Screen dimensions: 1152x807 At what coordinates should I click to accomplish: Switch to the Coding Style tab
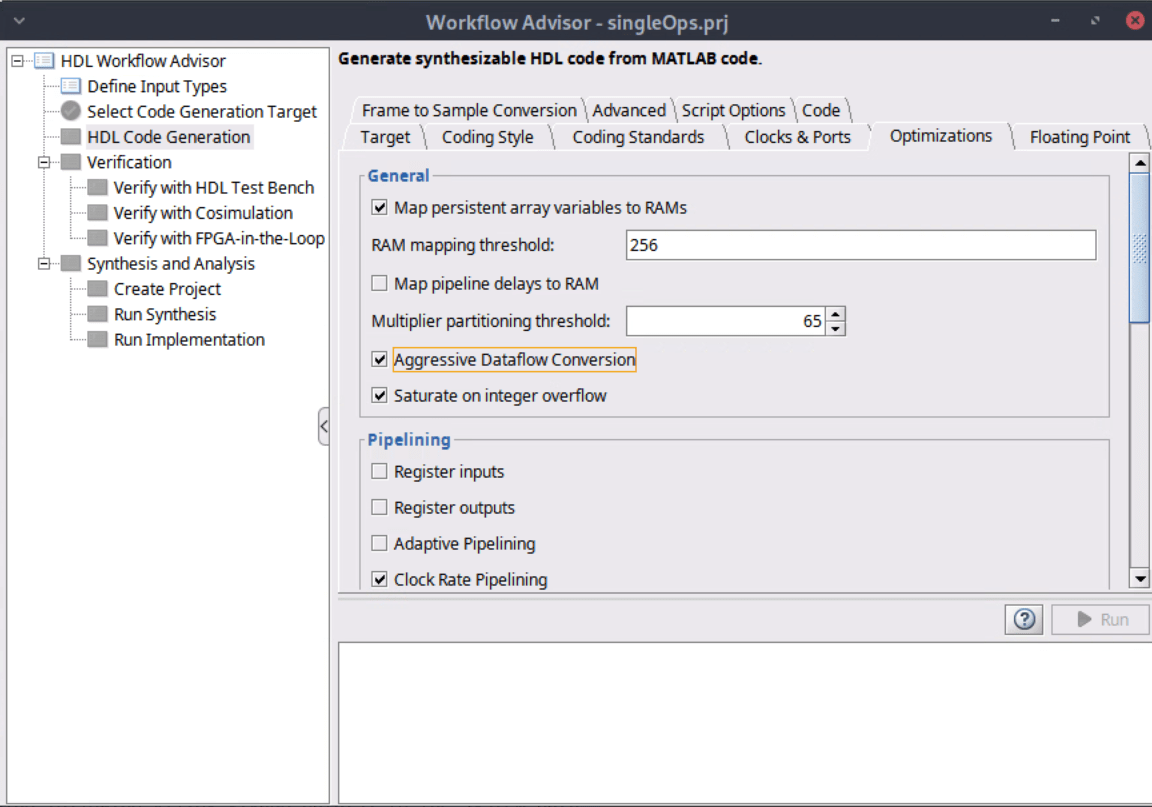(x=487, y=137)
